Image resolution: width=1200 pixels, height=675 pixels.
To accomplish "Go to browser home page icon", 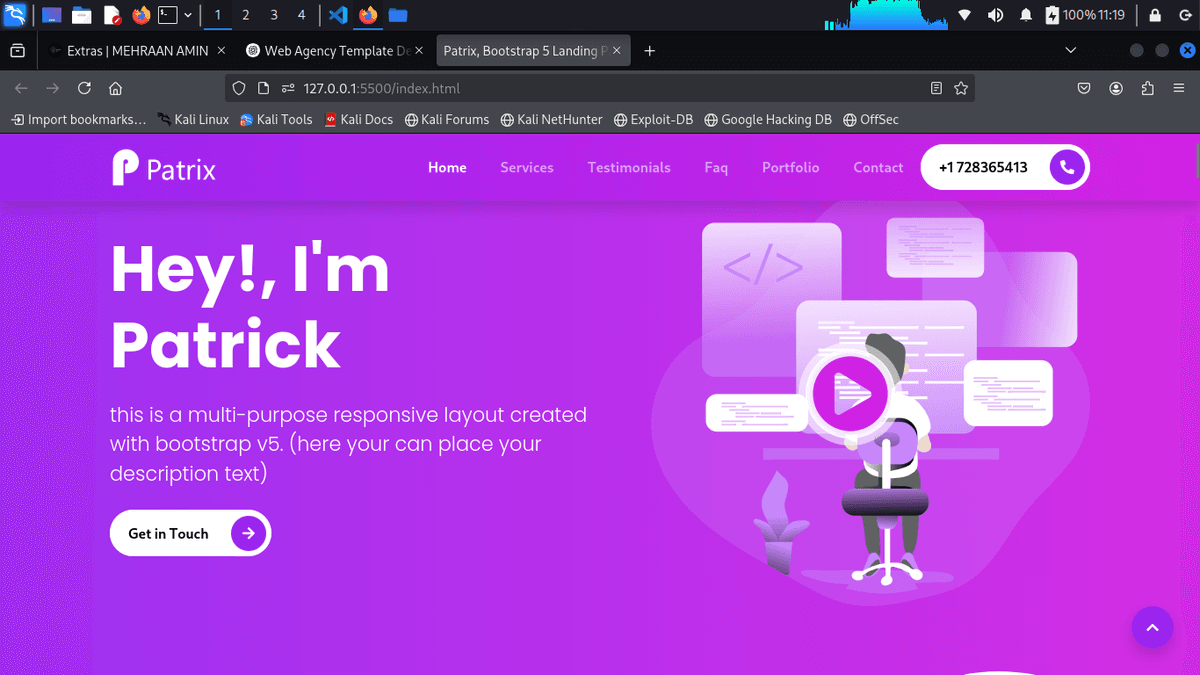I will [x=115, y=88].
